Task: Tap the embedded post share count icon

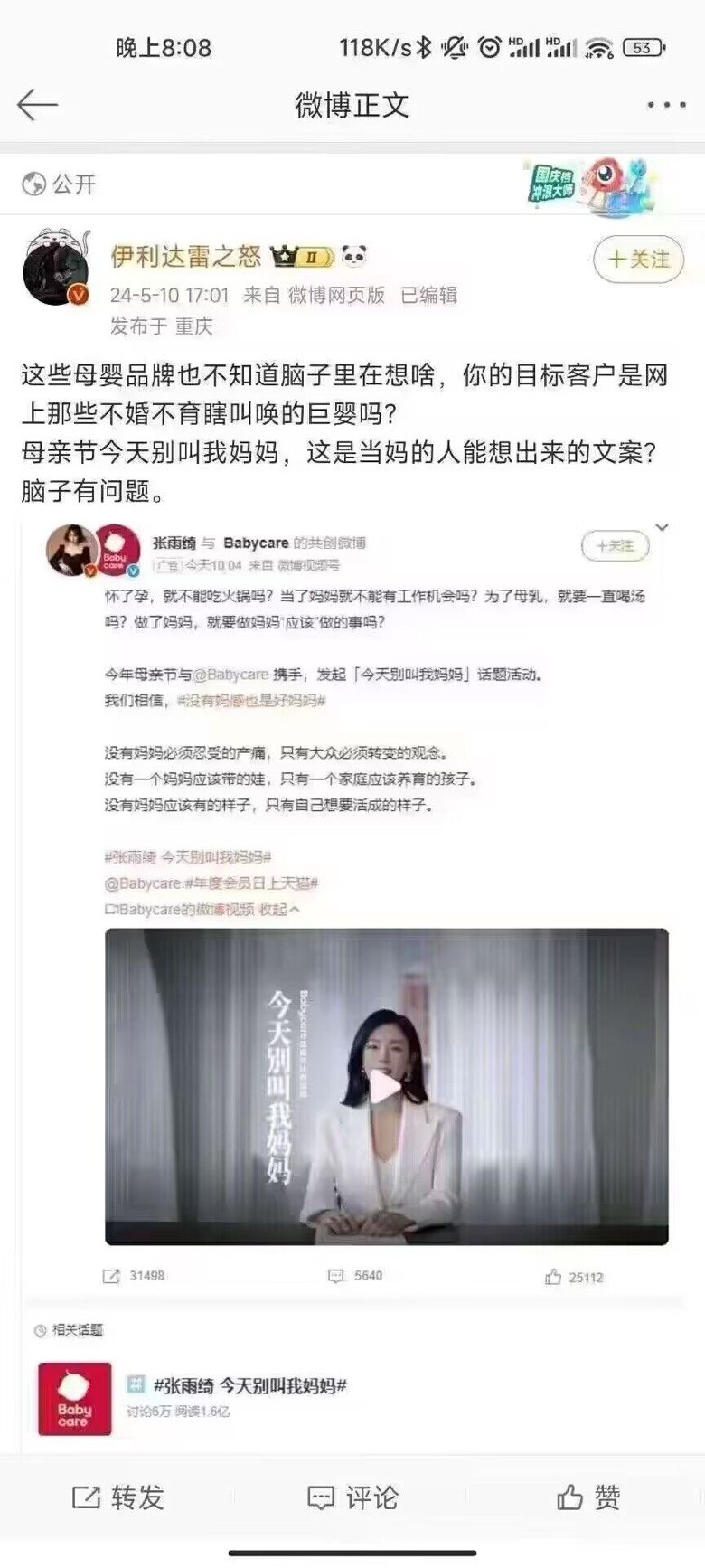Action: tap(111, 1276)
